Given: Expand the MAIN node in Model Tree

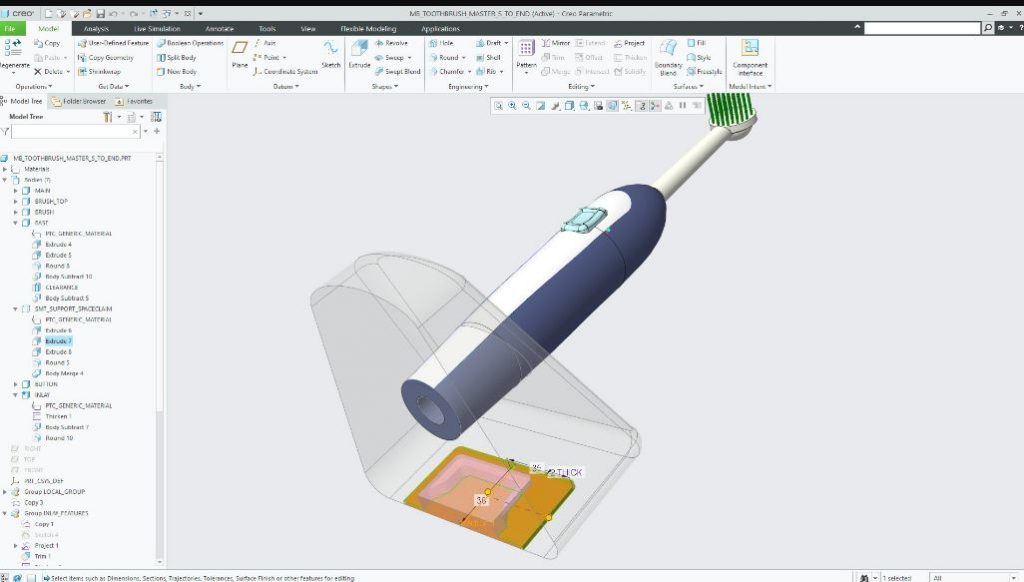Looking at the screenshot, I should point(13,189).
